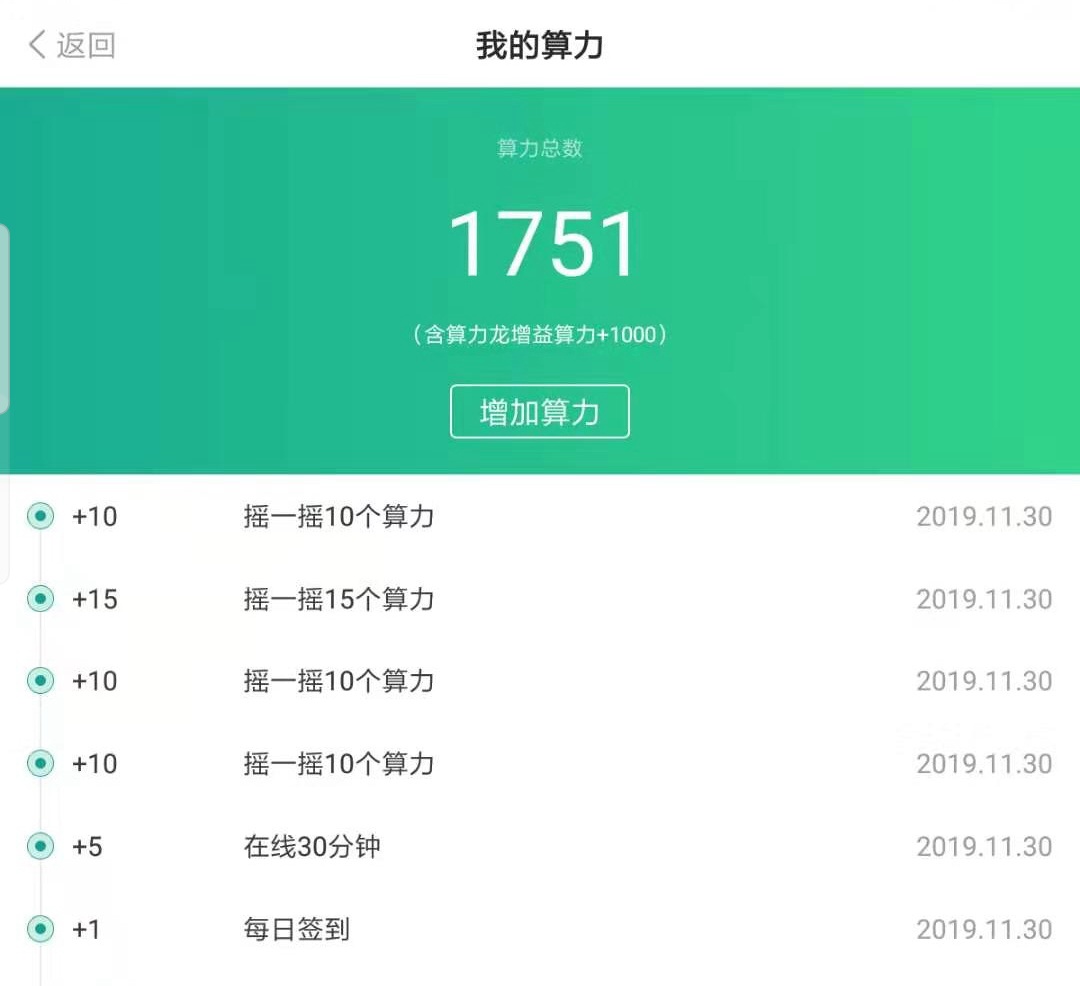Click the green dot next to the third 摇一摇10个算力 record
Viewport: 1080px width, 986px height.
pos(39,682)
